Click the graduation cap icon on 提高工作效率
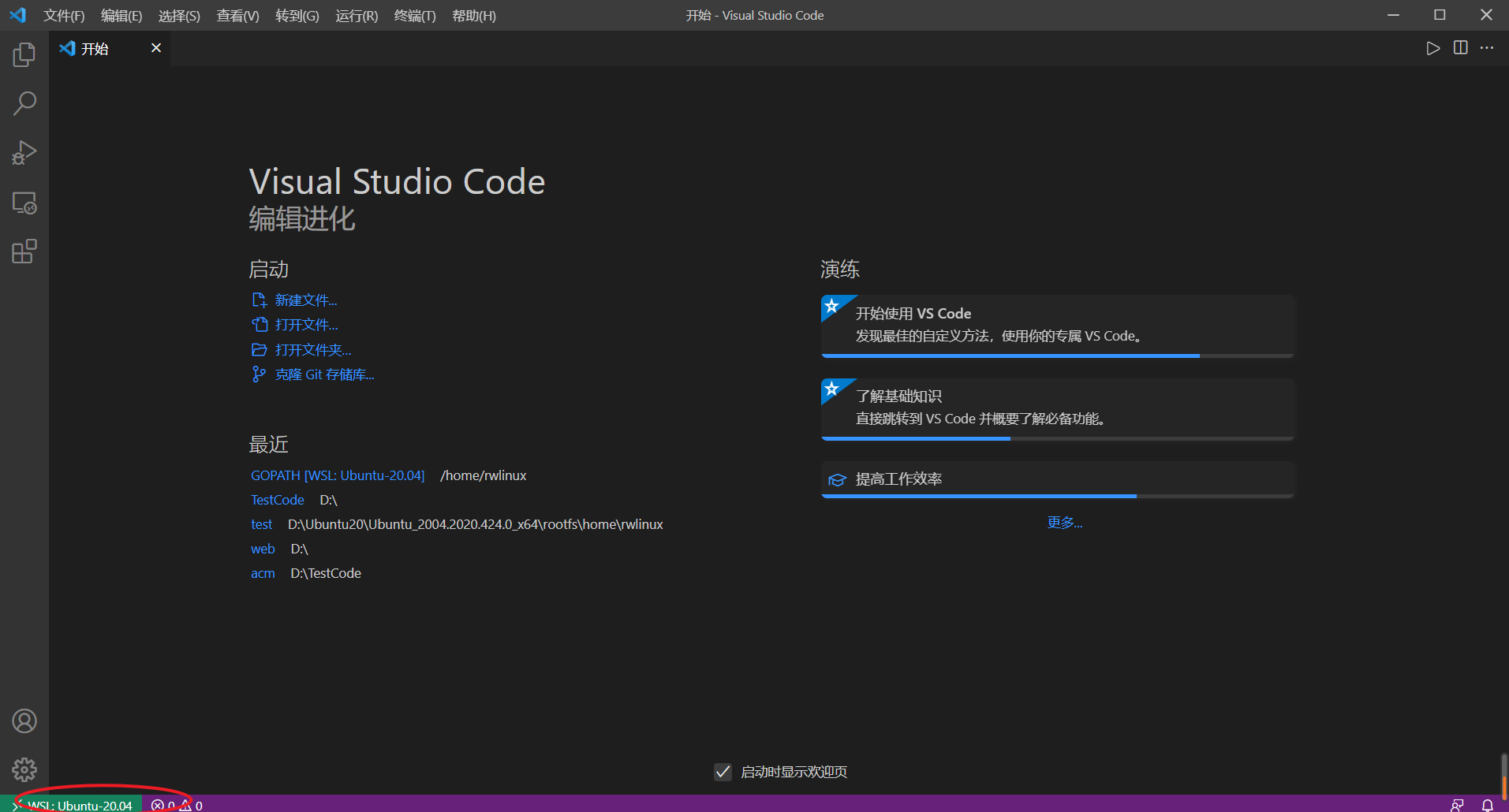 tap(837, 479)
